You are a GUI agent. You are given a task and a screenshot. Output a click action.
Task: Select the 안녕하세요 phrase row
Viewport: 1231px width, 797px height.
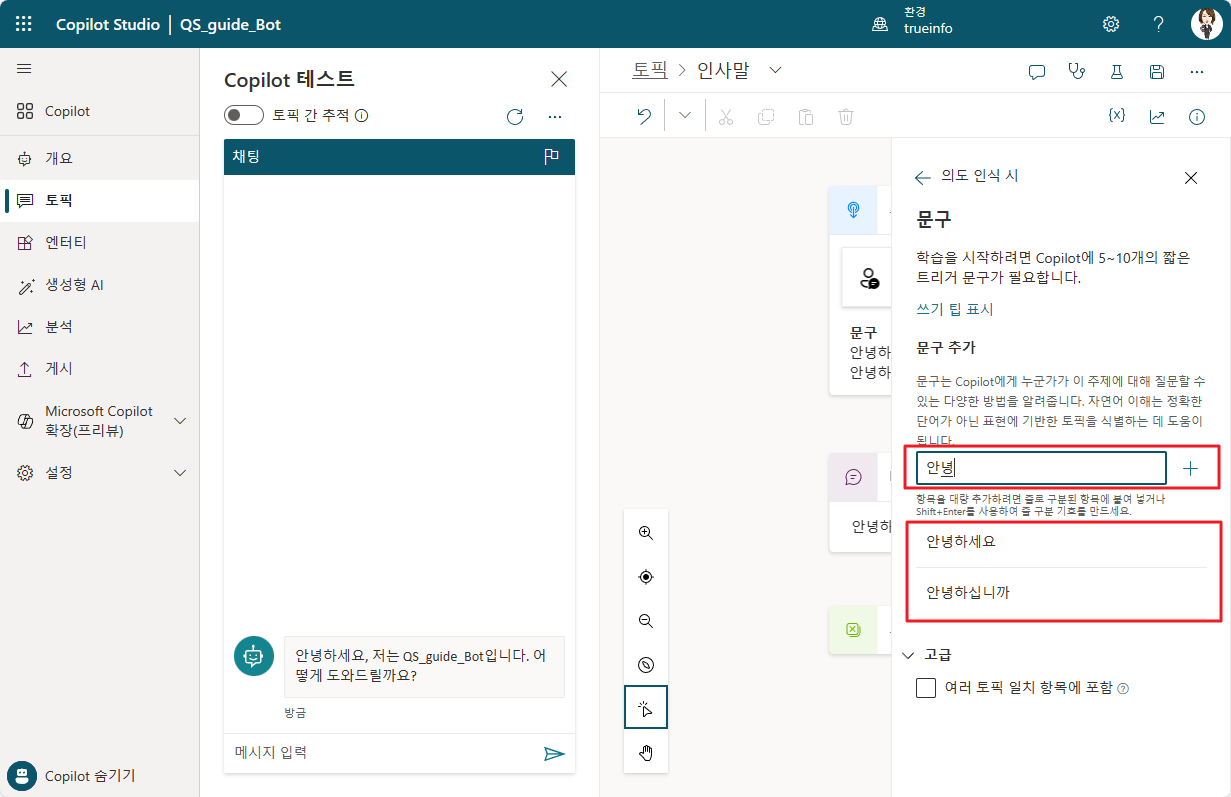(x=1061, y=542)
